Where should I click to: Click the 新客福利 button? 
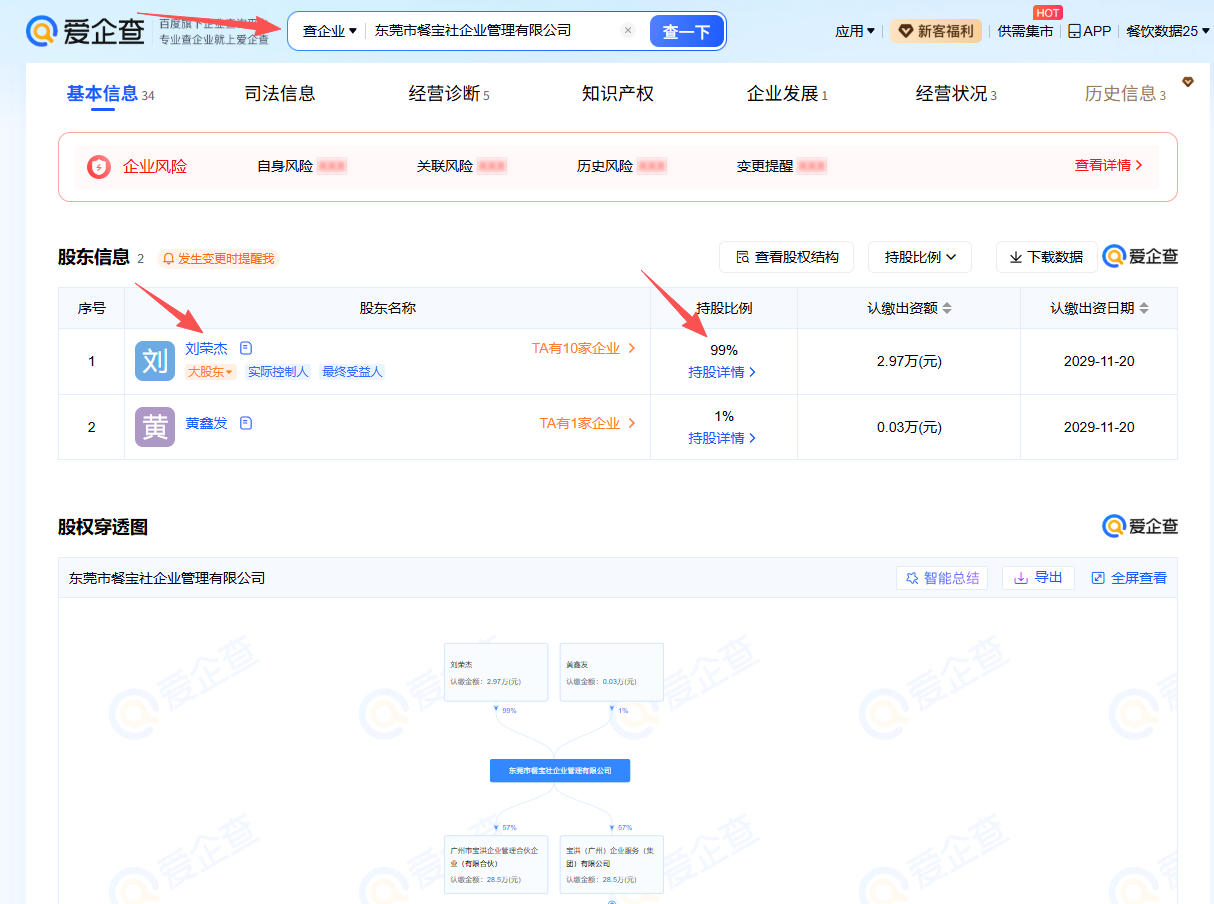pos(936,31)
